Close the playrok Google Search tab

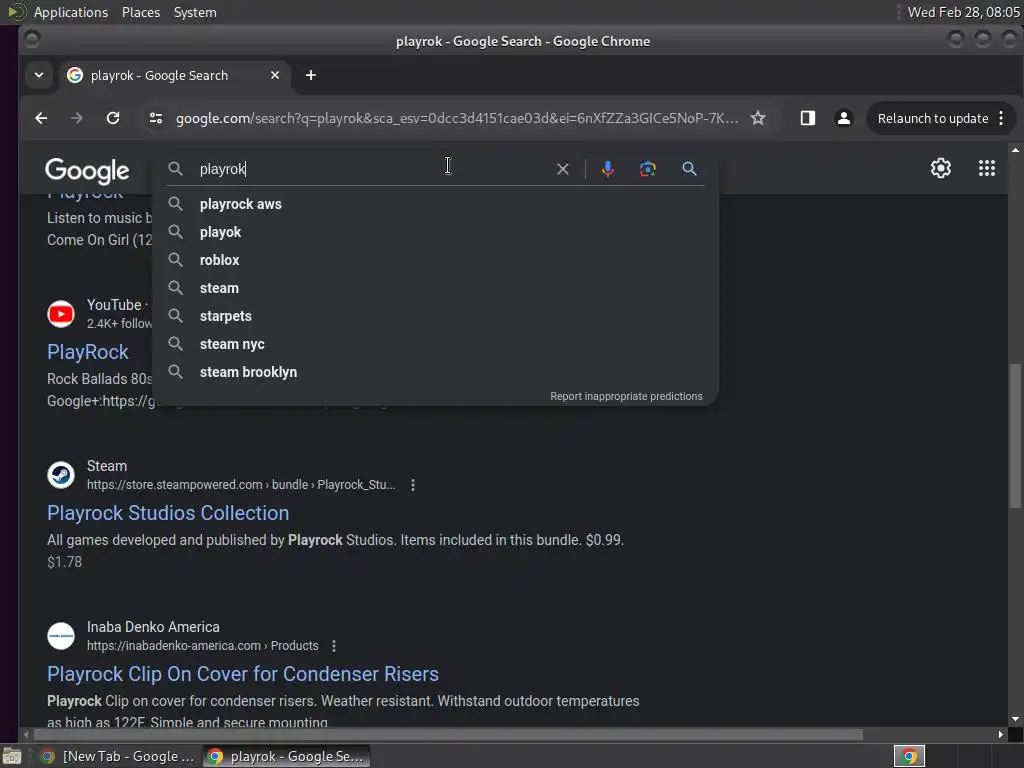point(275,75)
